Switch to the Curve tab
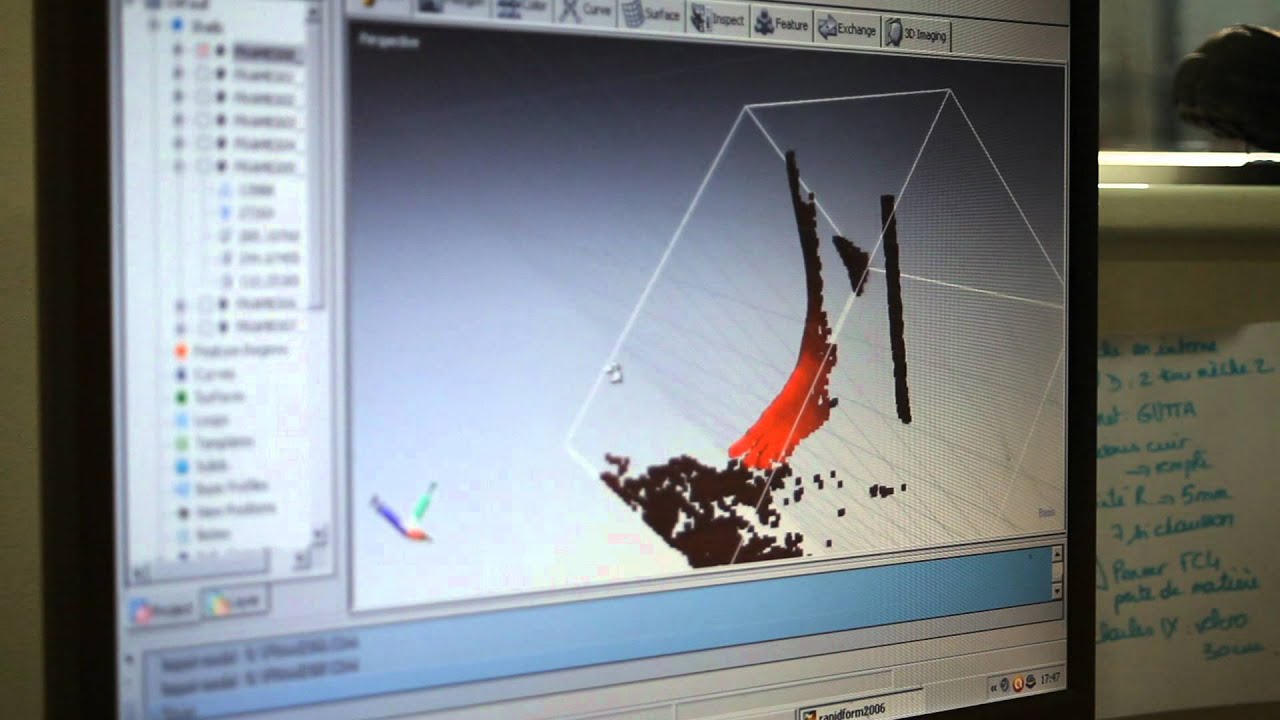Image resolution: width=1280 pixels, height=720 pixels. coord(585,11)
